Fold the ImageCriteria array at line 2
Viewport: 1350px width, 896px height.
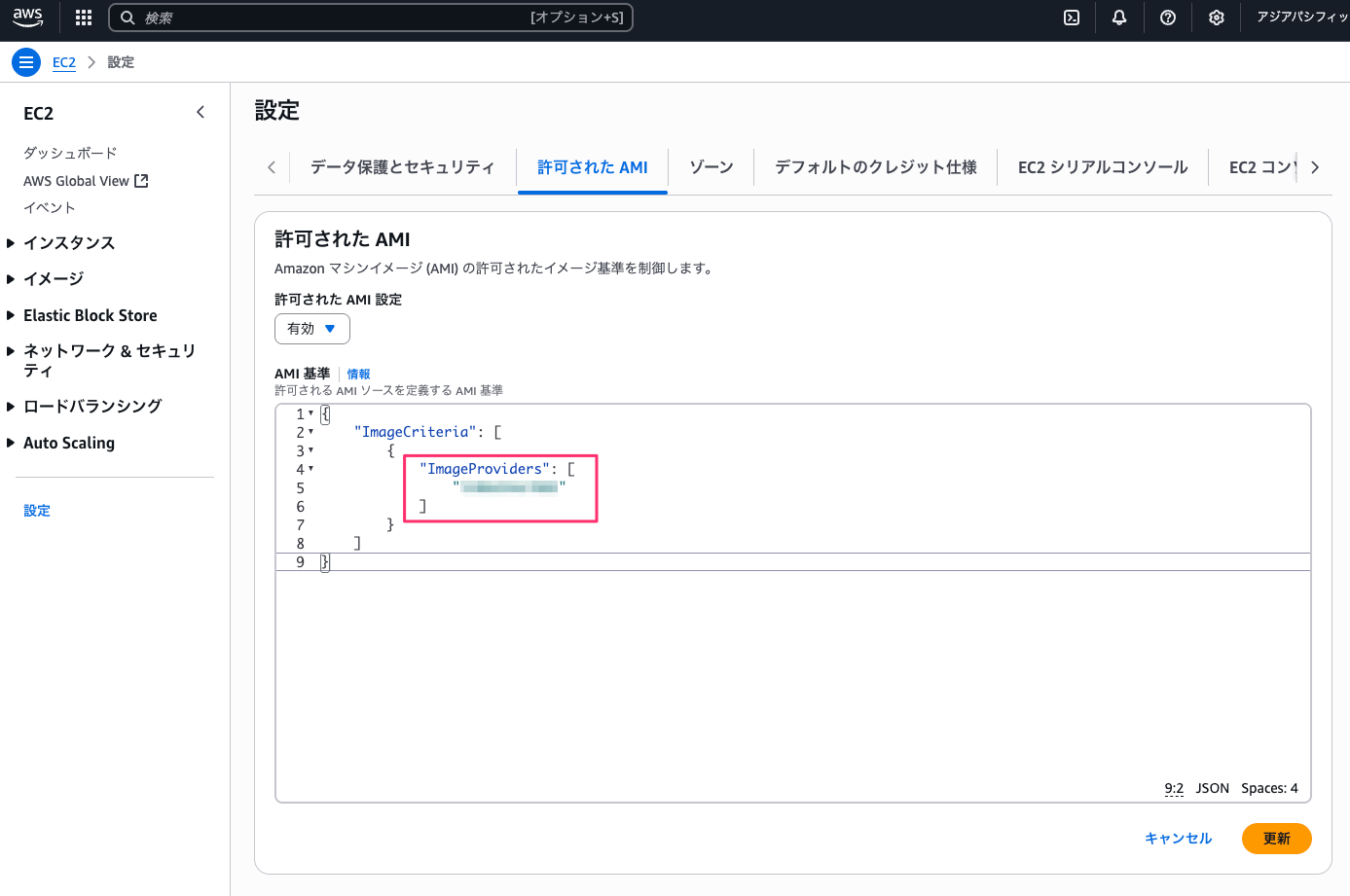tap(311, 432)
